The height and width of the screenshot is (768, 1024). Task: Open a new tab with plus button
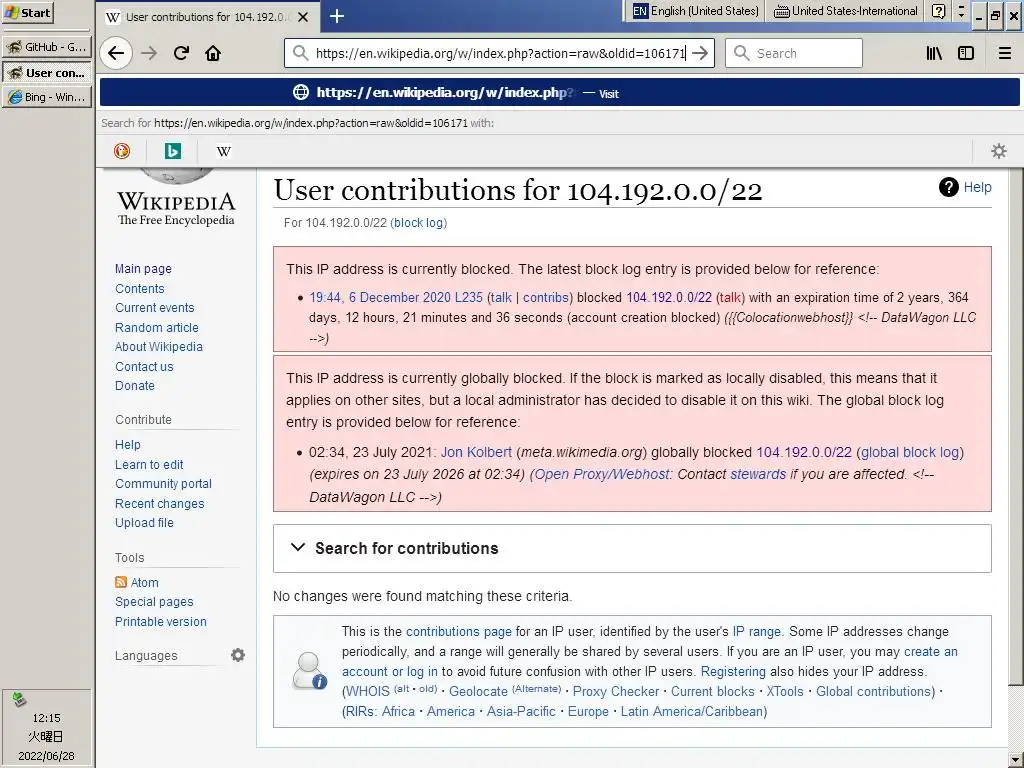(x=337, y=16)
